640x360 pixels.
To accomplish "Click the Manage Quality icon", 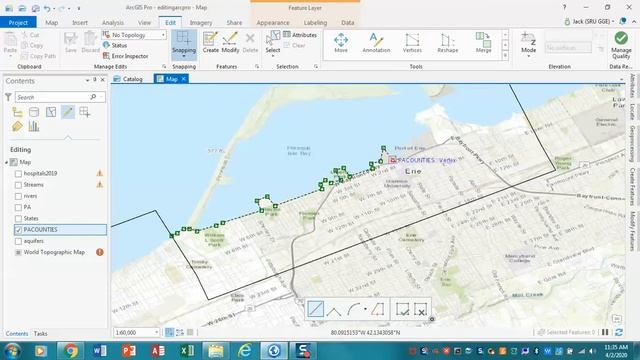I will tap(621, 45).
